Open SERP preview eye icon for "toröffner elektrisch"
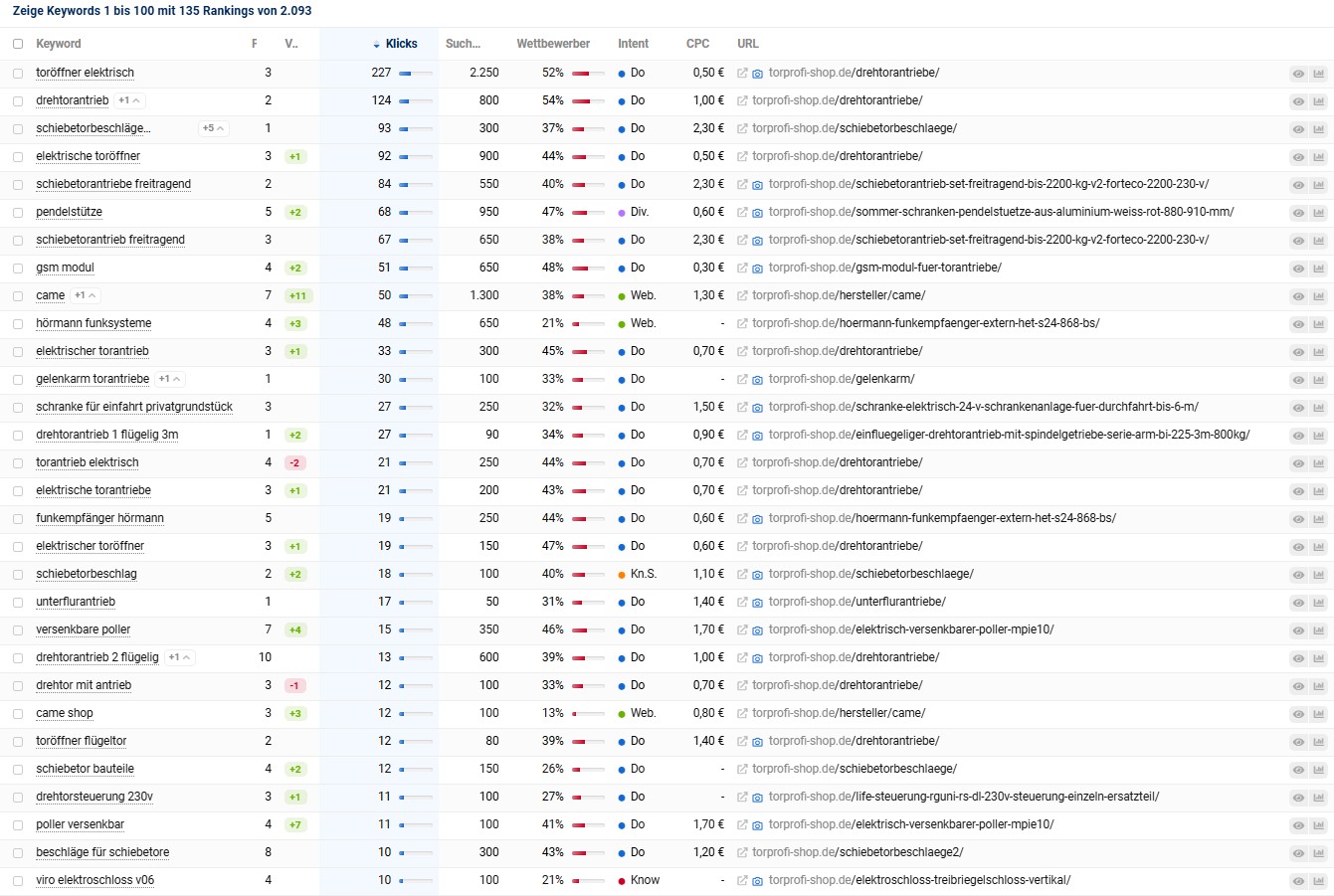This screenshot has height=896, width=1334. click(x=1297, y=73)
